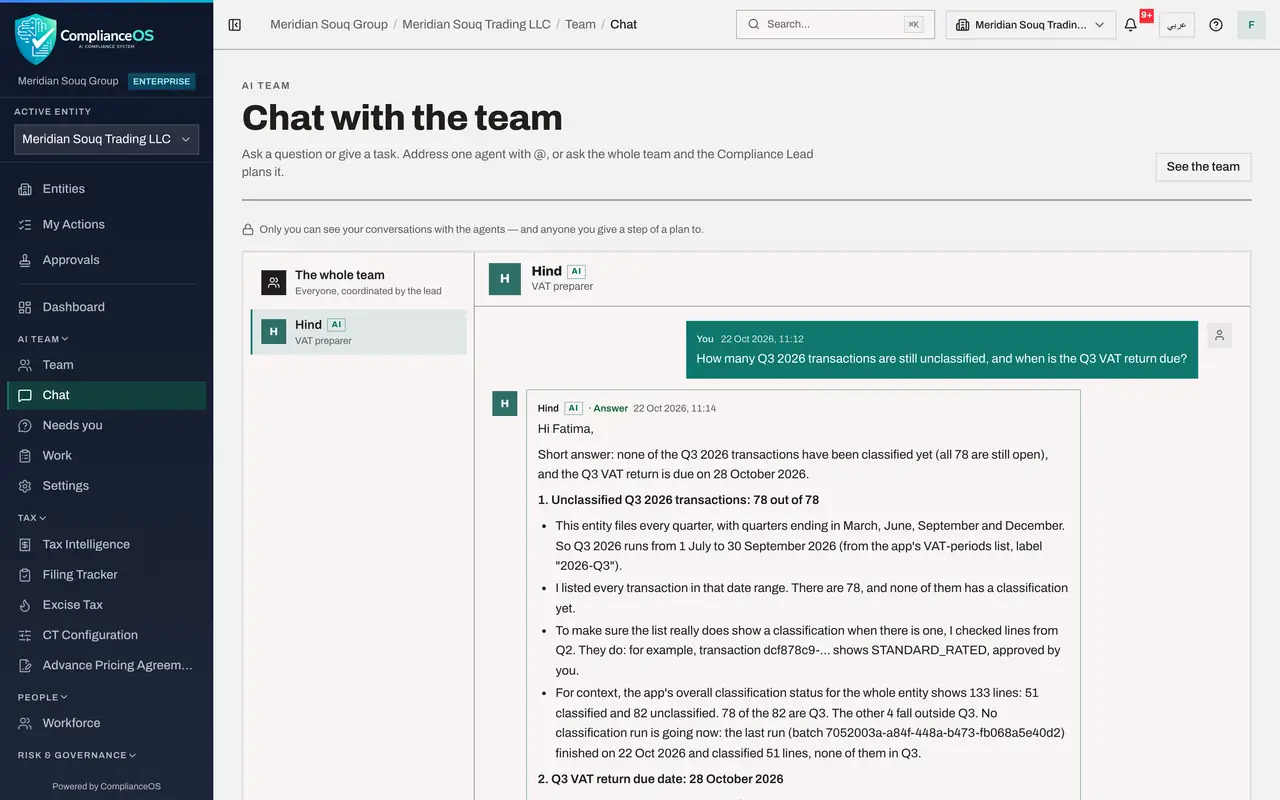Click the Work clipboard icon in sidebar
Image resolution: width=1280 pixels, height=800 pixels.
(25, 455)
